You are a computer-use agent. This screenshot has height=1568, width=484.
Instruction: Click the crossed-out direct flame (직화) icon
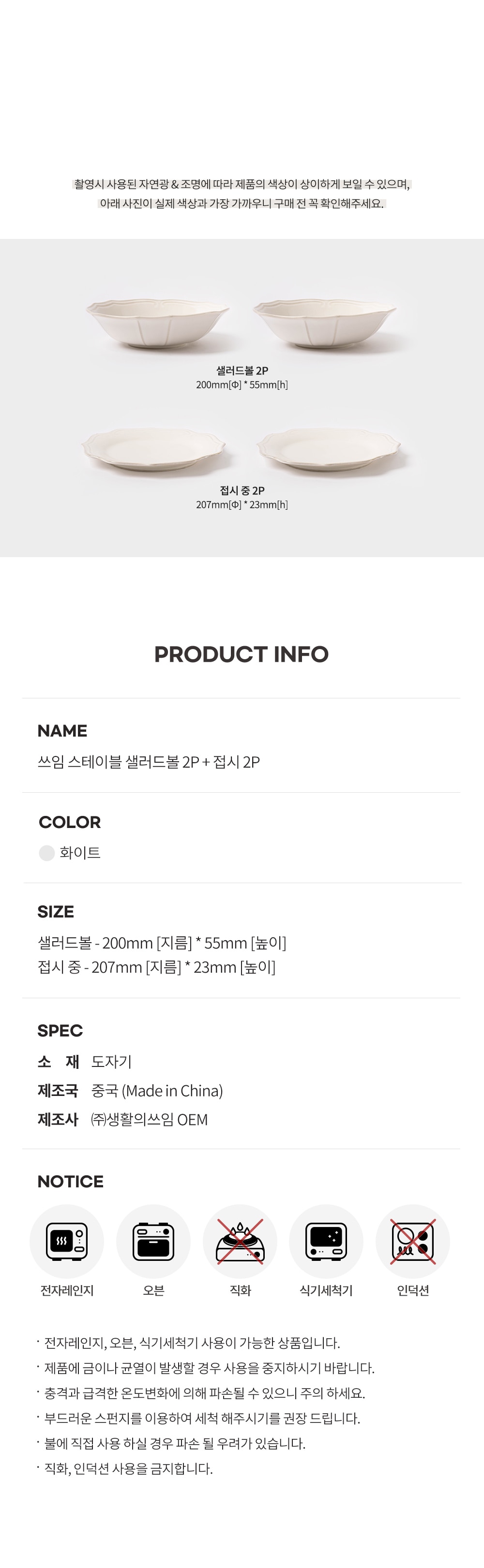pos(240,1241)
